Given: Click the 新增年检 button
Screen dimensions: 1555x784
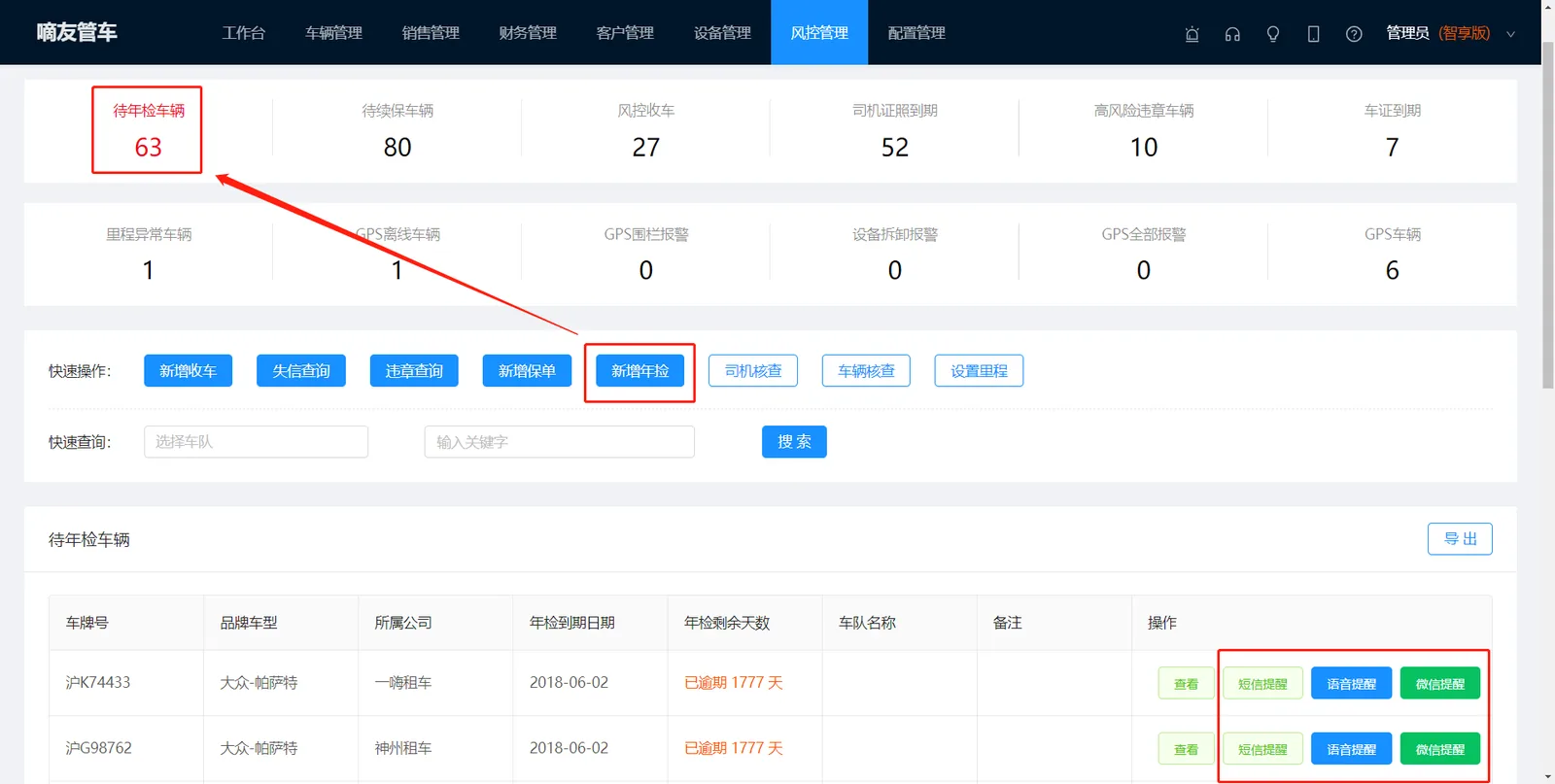Looking at the screenshot, I should click(639, 371).
